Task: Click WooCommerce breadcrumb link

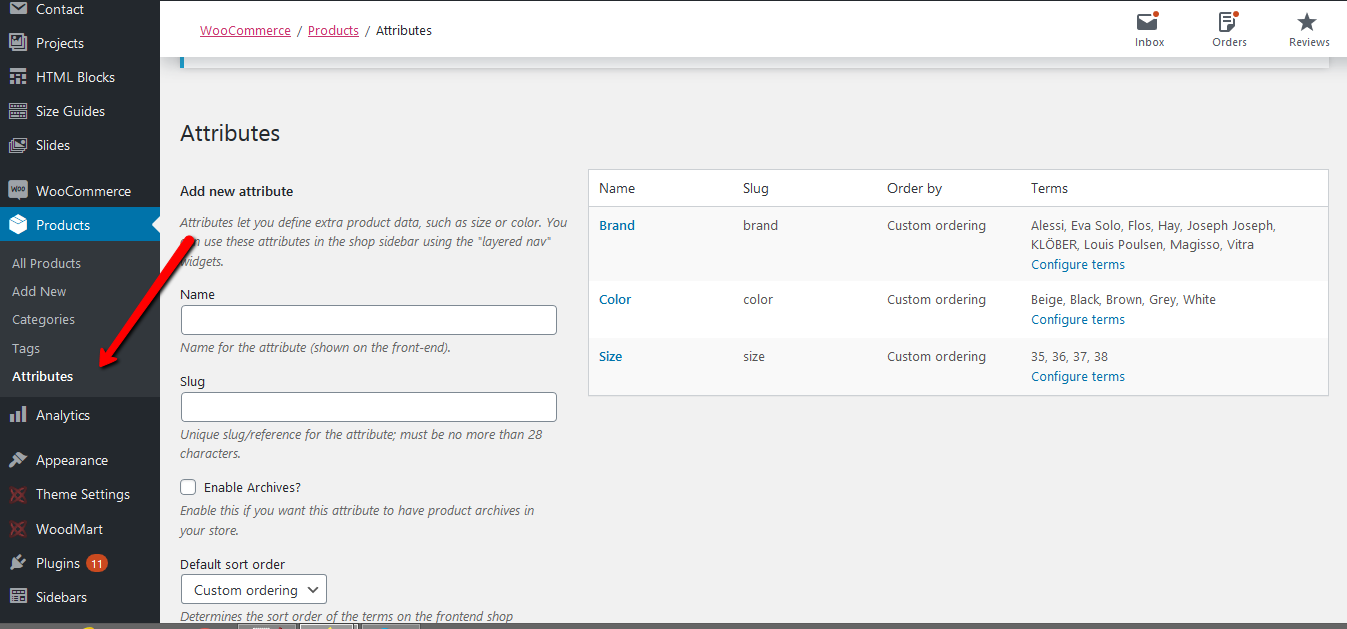Action: tap(245, 30)
